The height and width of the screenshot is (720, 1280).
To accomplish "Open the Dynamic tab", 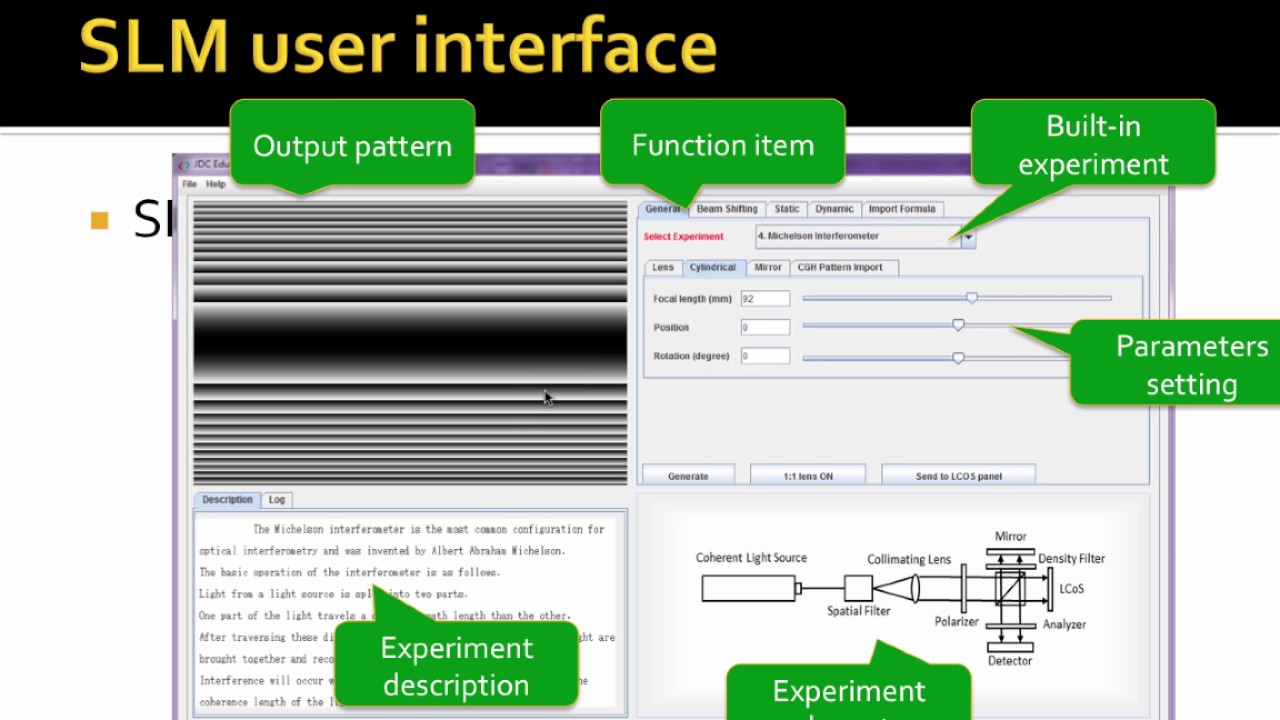I will tap(834, 209).
